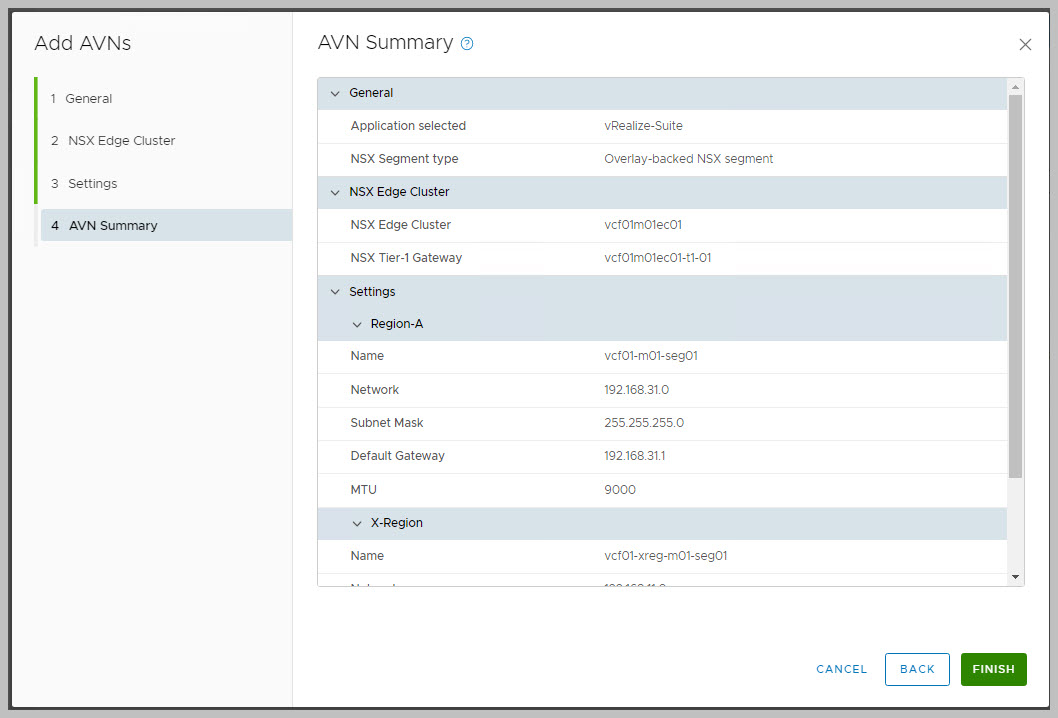Open the help icon beside AVN Summary
Image resolution: width=1058 pixels, height=718 pixels.
[467, 44]
